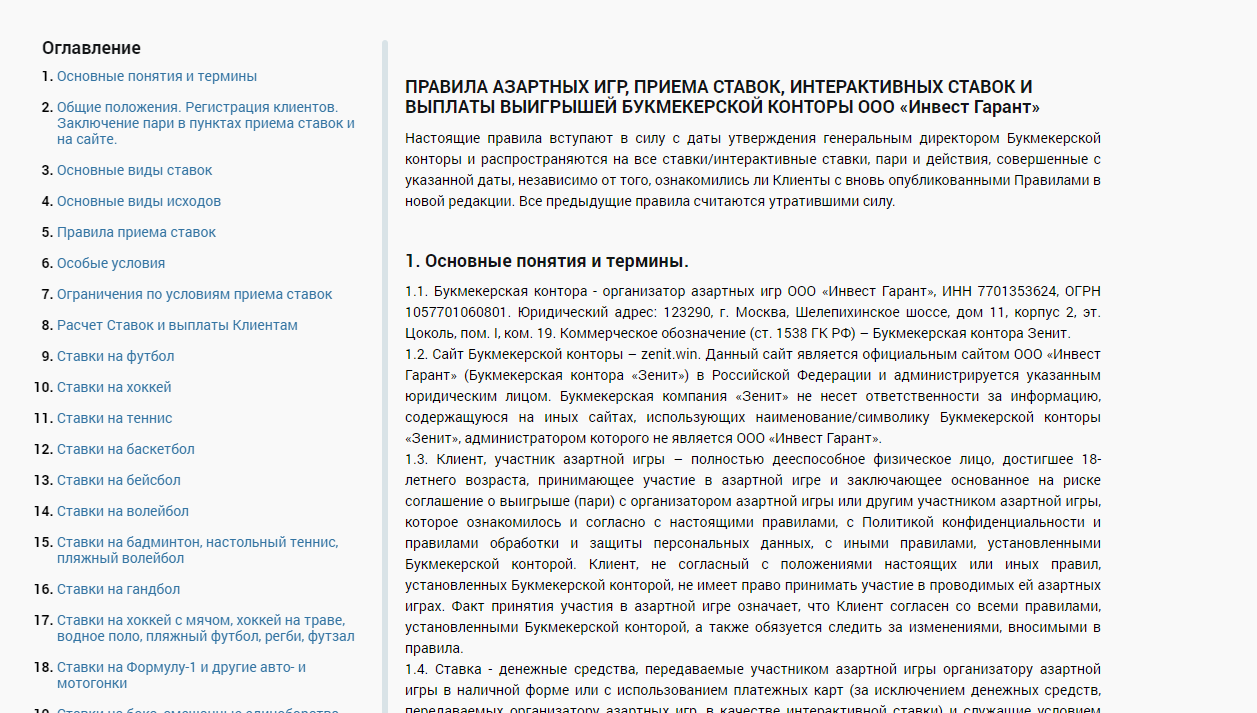Click paragraph 1.1 about 'Букмекерская контора'
1257x713 pixels.
[753, 312]
